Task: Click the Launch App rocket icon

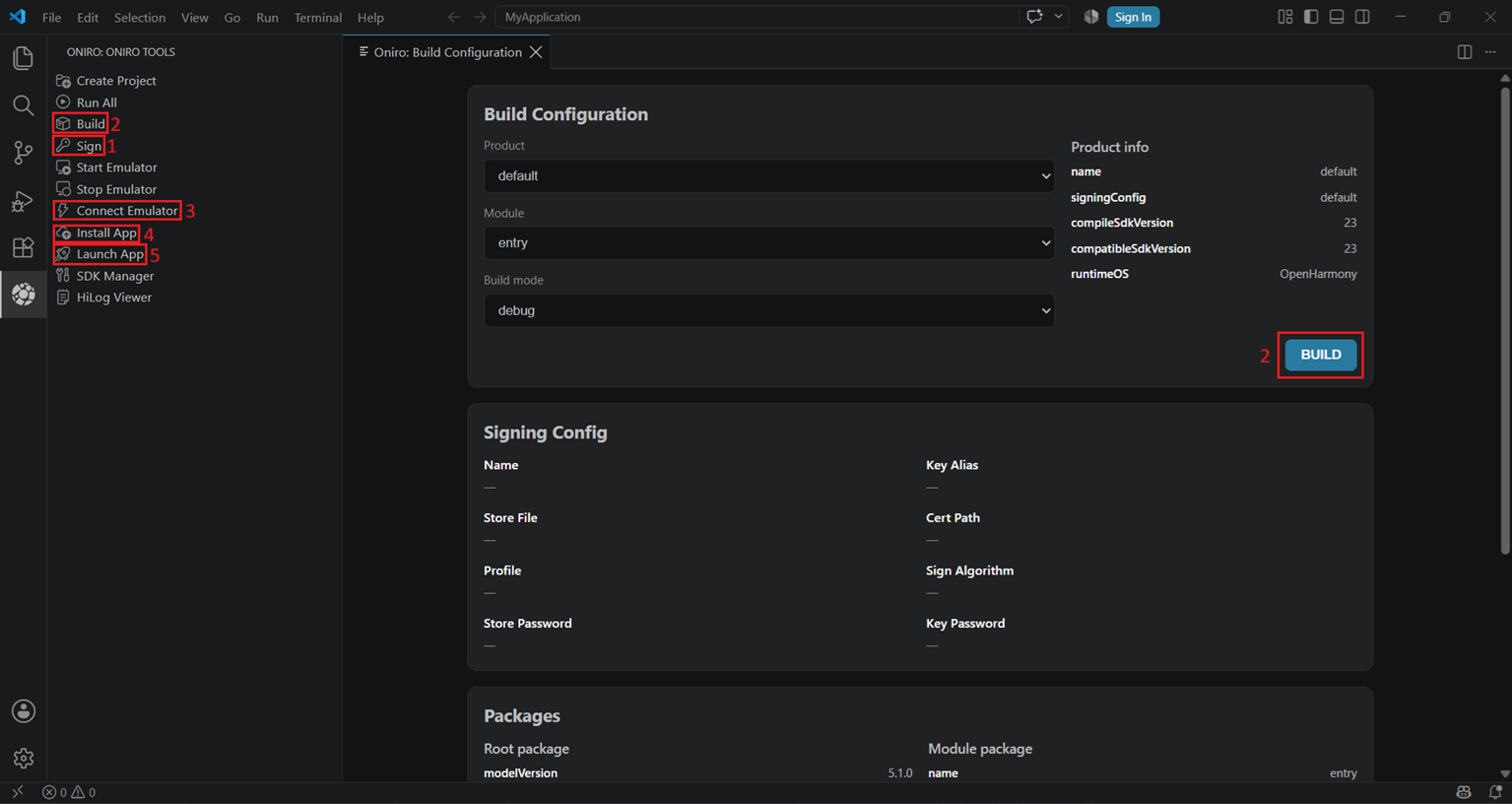Action: pyautogui.click(x=63, y=254)
